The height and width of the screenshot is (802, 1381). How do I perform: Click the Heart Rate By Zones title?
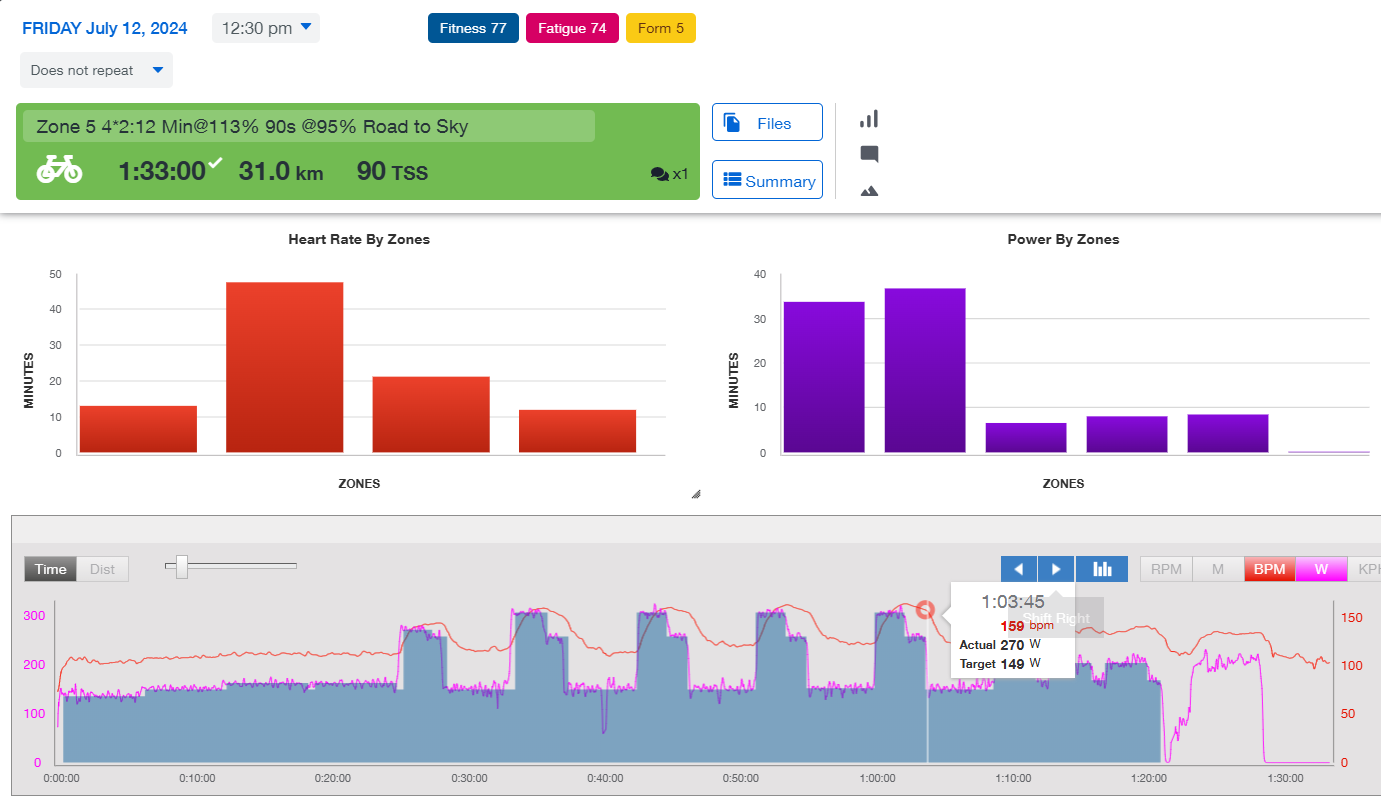click(359, 239)
